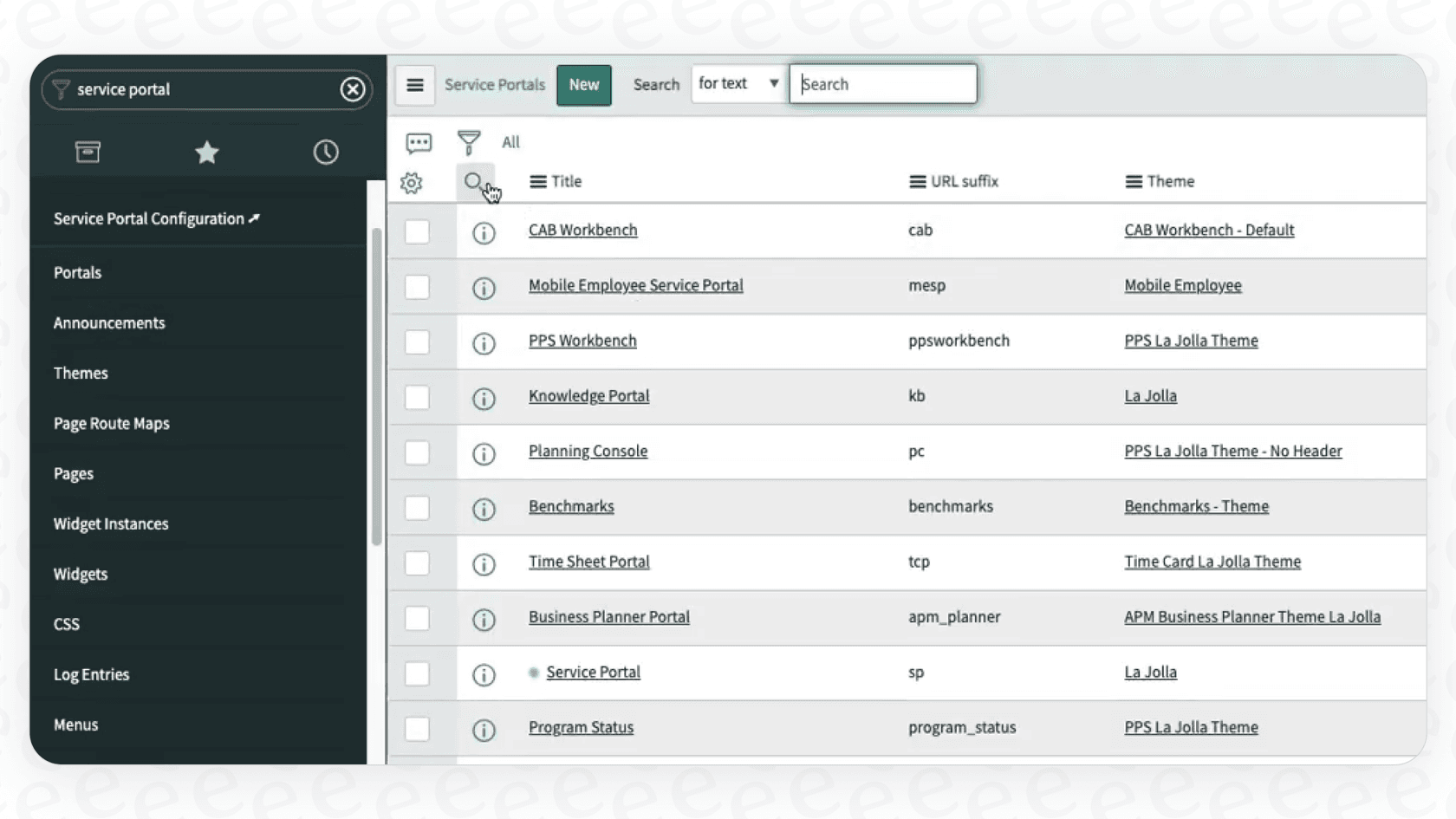Open the list navigation hamburger menu
Screen dimensions: 1456x819
coord(414,85)
